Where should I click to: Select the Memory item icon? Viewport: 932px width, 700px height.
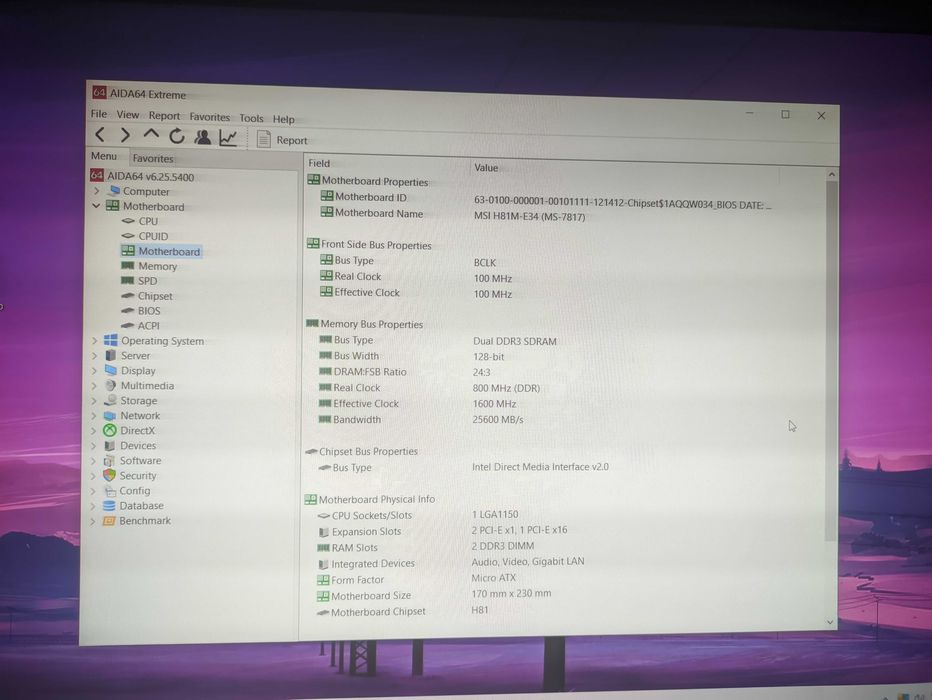(x=127, y=265)
